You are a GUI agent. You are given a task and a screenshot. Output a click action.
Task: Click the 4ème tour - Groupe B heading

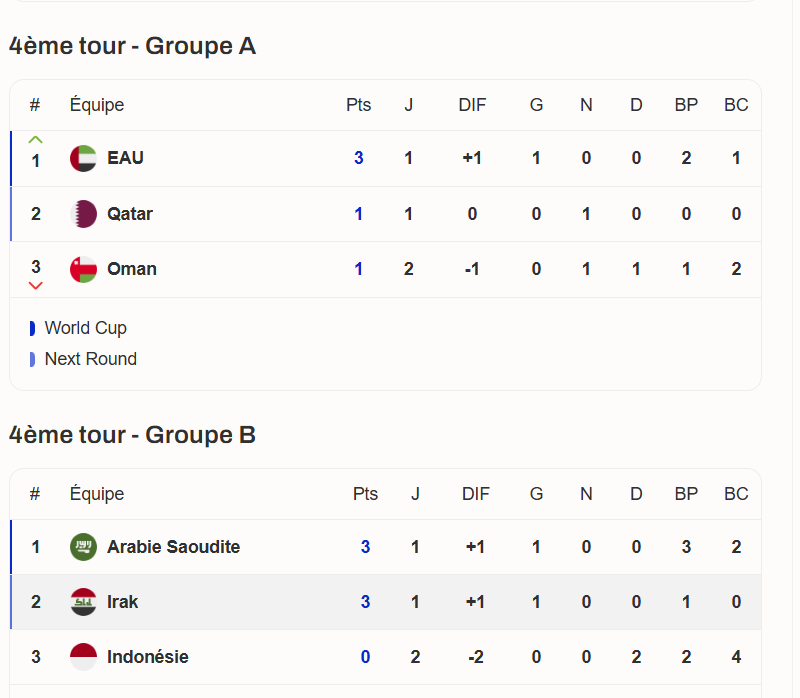[x=132, y=435]
